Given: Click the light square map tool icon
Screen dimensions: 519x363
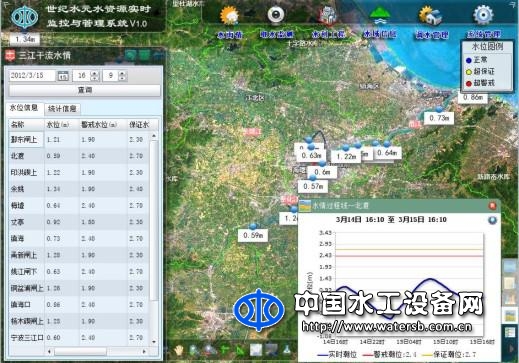Looking at the screenshot, I should [256, 350].
